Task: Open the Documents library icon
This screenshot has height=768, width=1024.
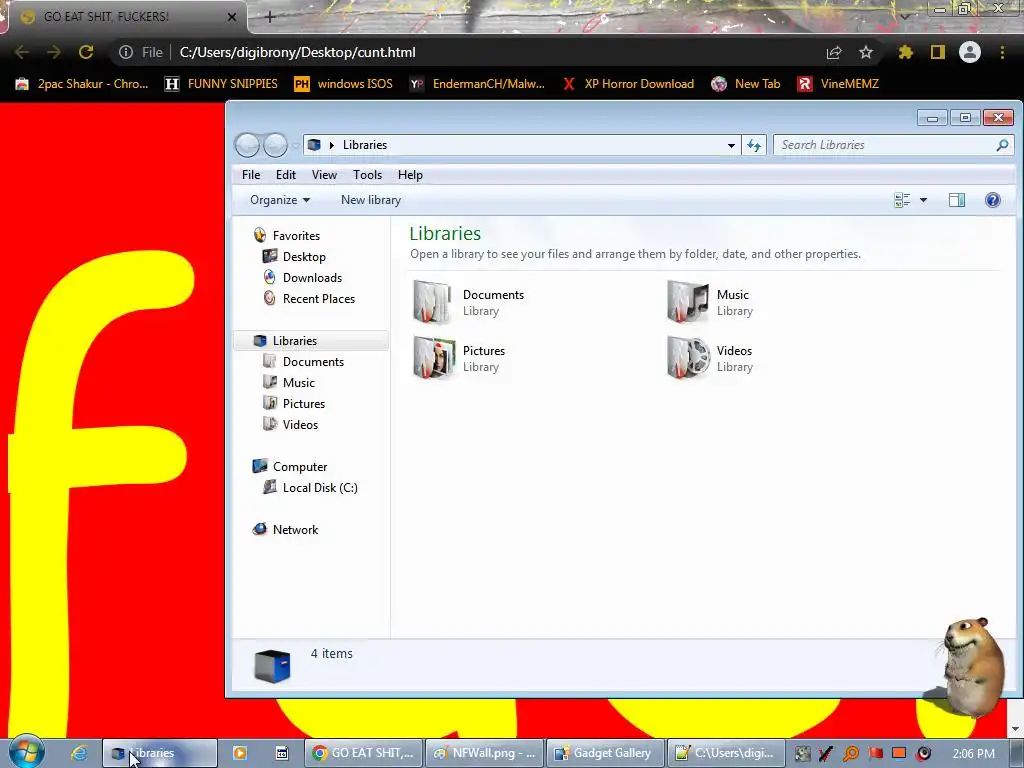Action: click(x=432, y=302)
